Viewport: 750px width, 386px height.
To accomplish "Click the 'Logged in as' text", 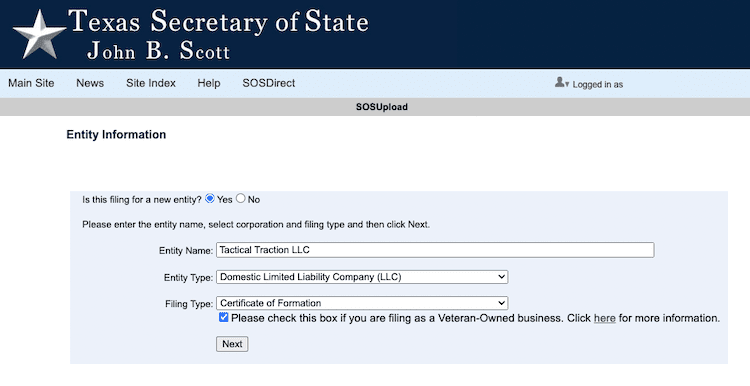I will tap(598, 85).
